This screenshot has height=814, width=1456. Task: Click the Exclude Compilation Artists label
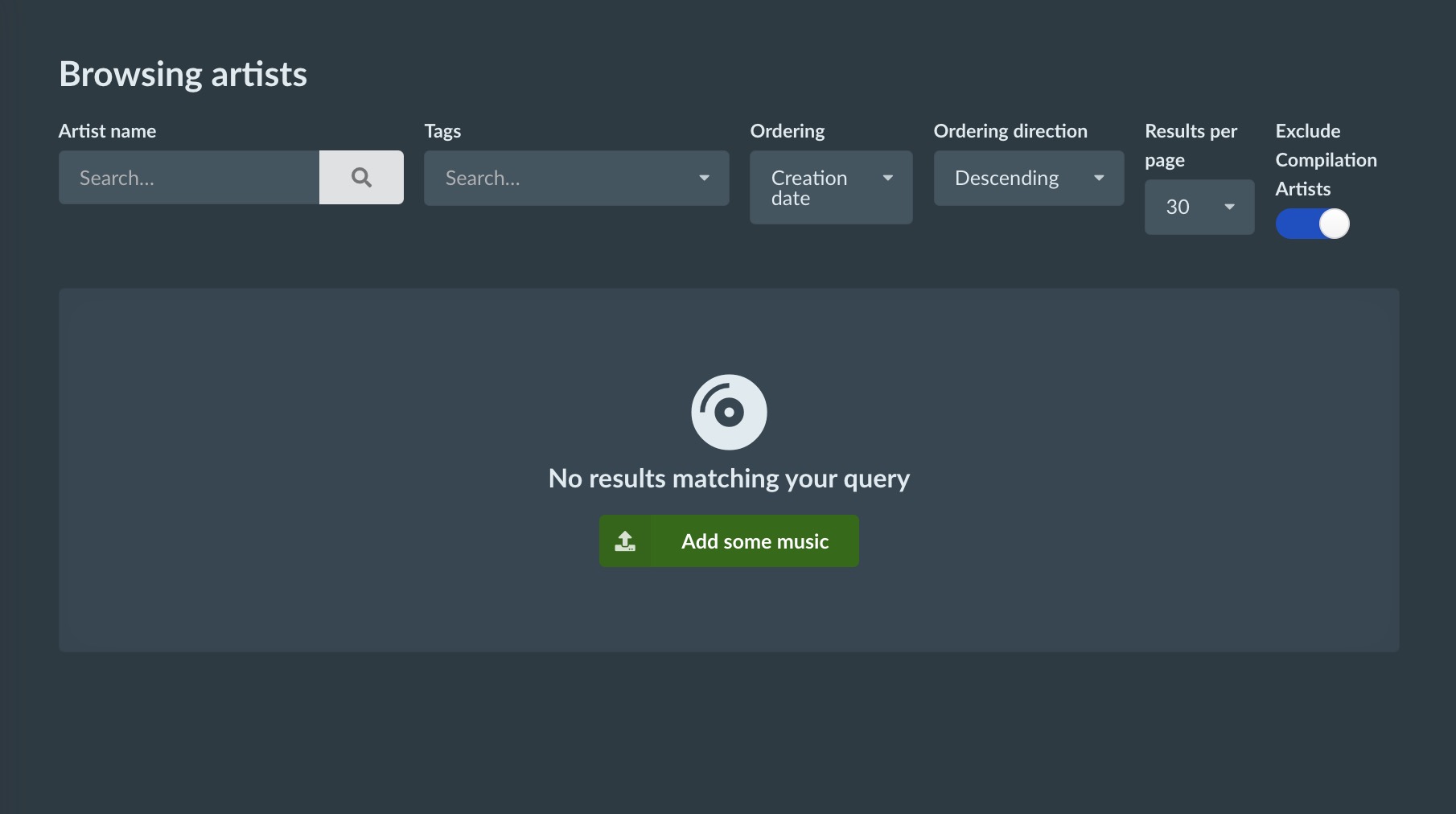[1325, 160]
